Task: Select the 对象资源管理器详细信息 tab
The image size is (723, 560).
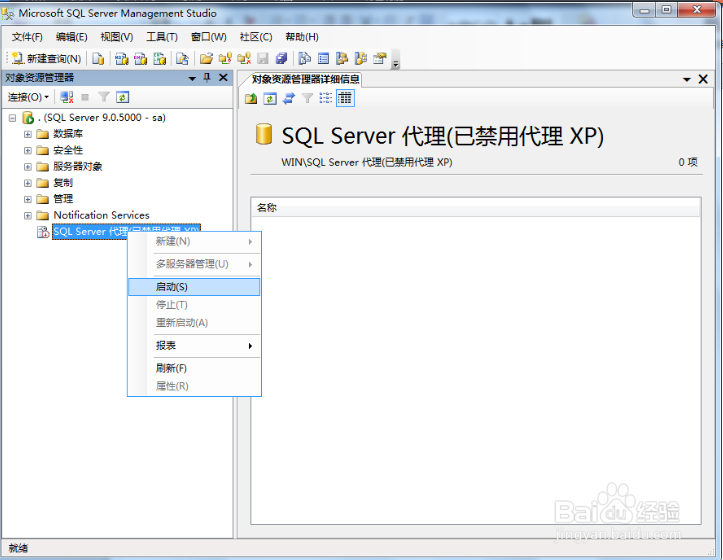Action: point(305,79)
